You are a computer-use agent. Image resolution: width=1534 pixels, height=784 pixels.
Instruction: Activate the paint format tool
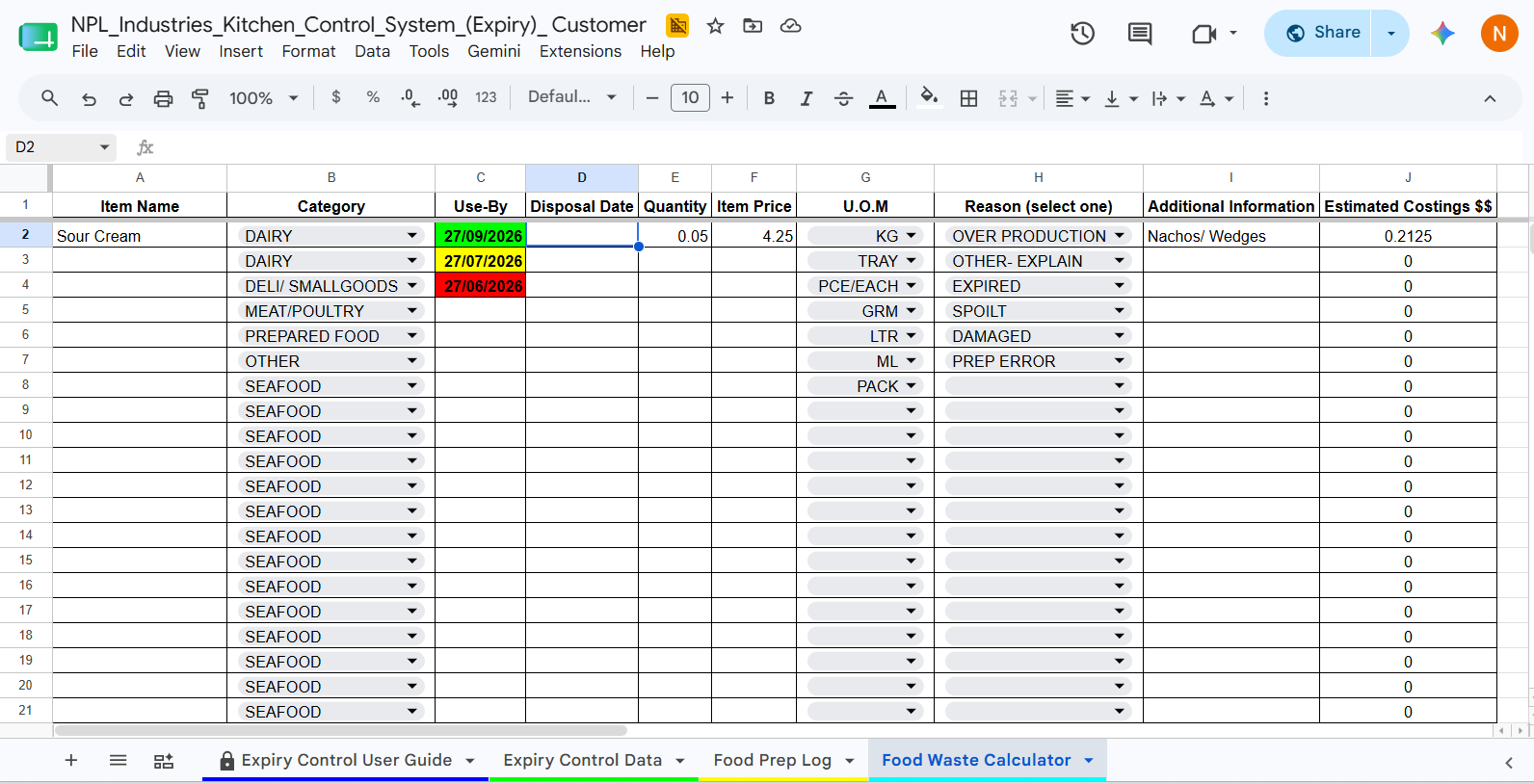(x=200, y=98)
